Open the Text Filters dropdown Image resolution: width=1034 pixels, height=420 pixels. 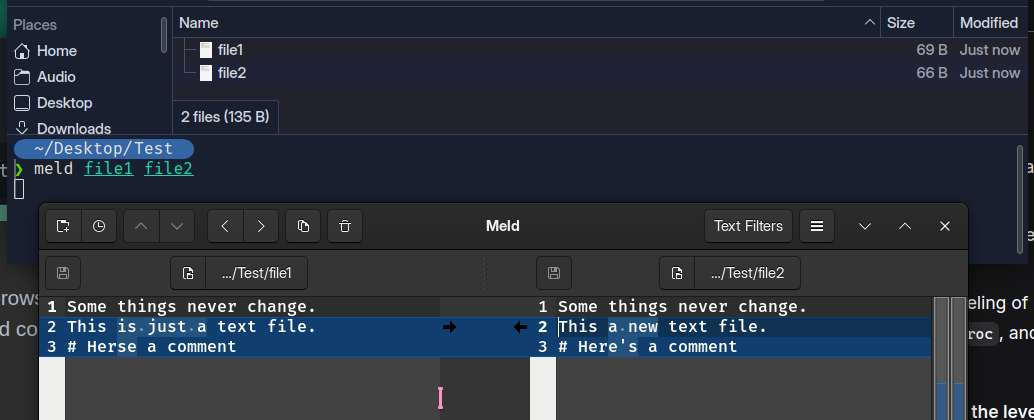[x=748, y=226]
